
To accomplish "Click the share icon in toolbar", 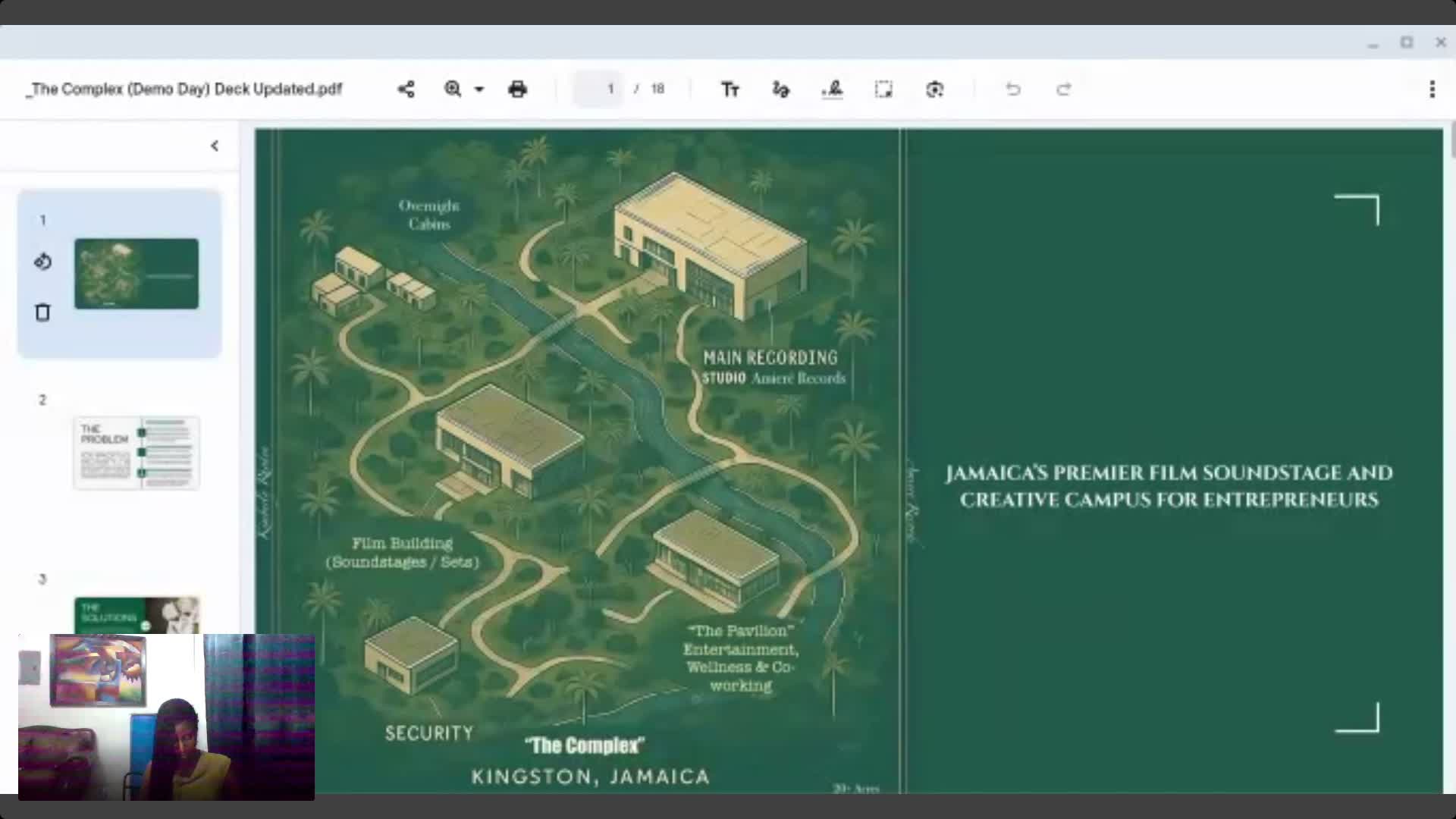I will click(406, 89).
